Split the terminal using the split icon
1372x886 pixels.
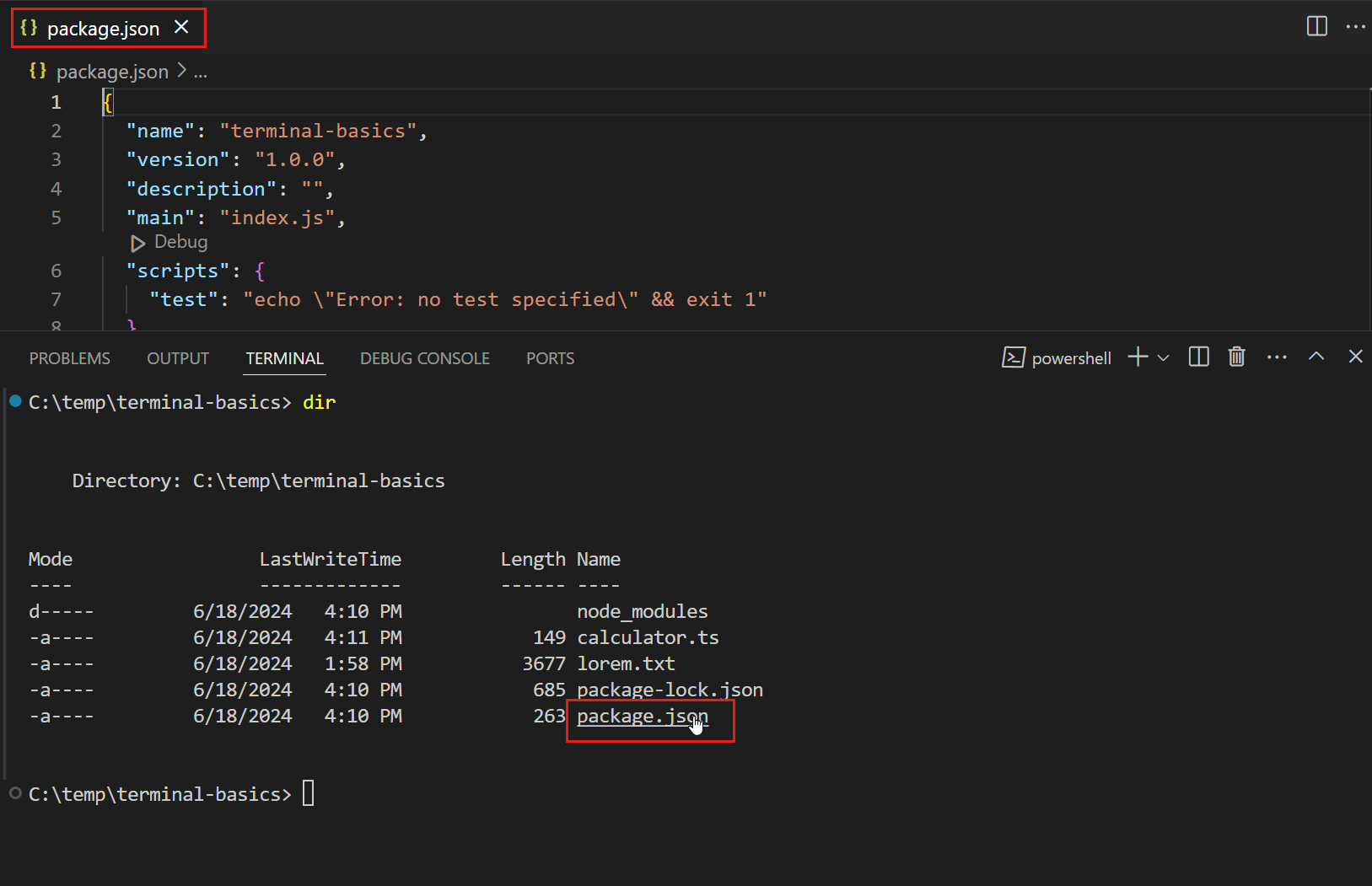pos(1198,357)
